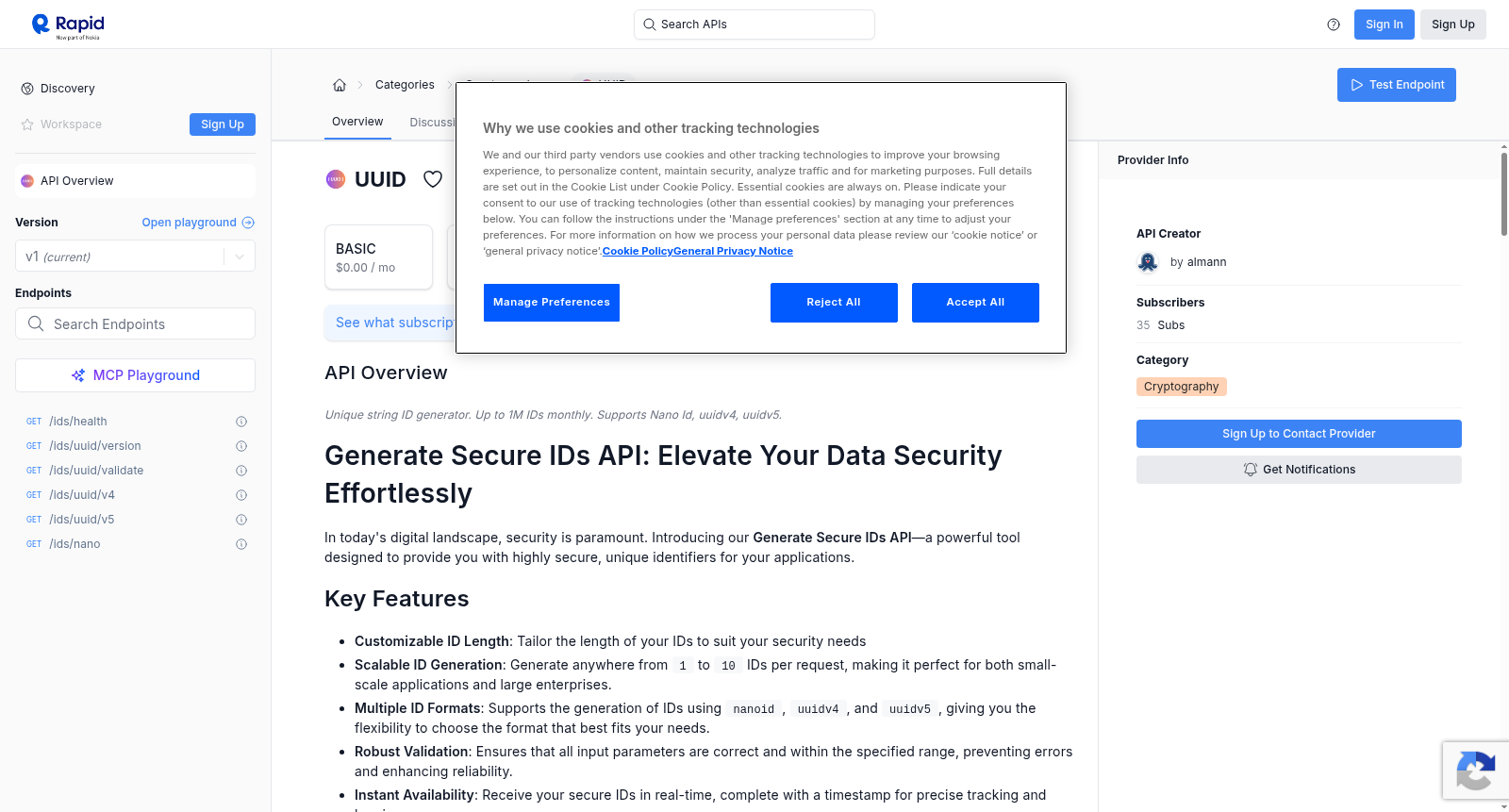Show info for /ids/nano endpoint
The height and width of the screenshot is (812, 1509).
click(x=241, y=544)
